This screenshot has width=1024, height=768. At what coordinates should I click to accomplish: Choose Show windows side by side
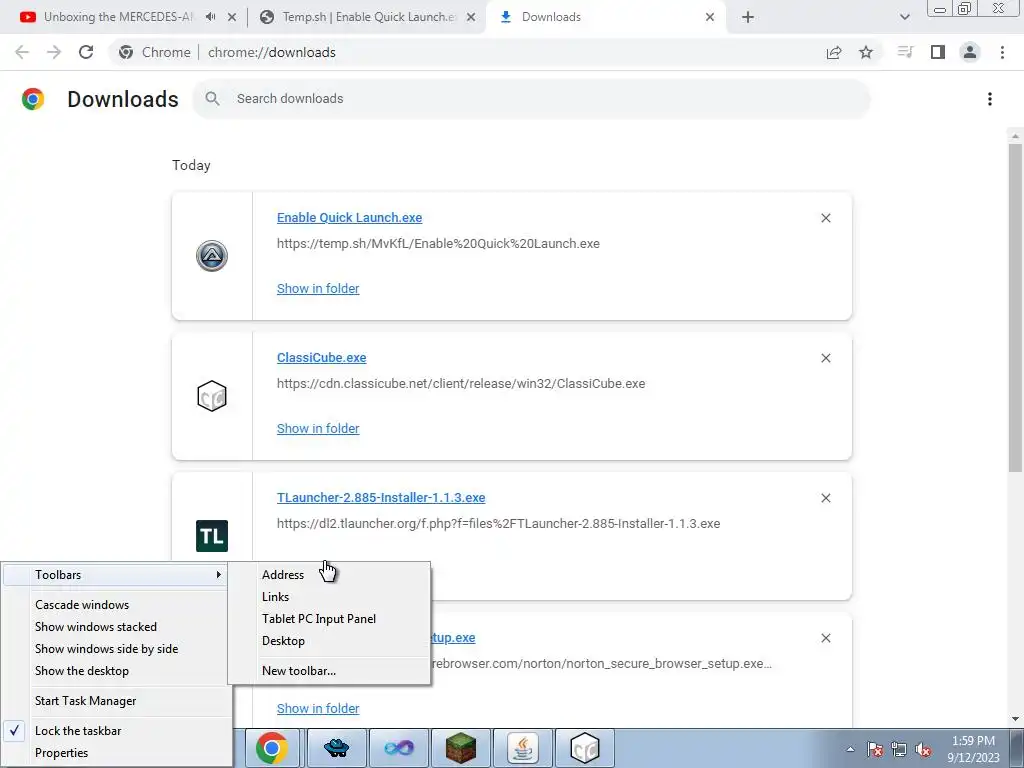[x=118, y=648]
